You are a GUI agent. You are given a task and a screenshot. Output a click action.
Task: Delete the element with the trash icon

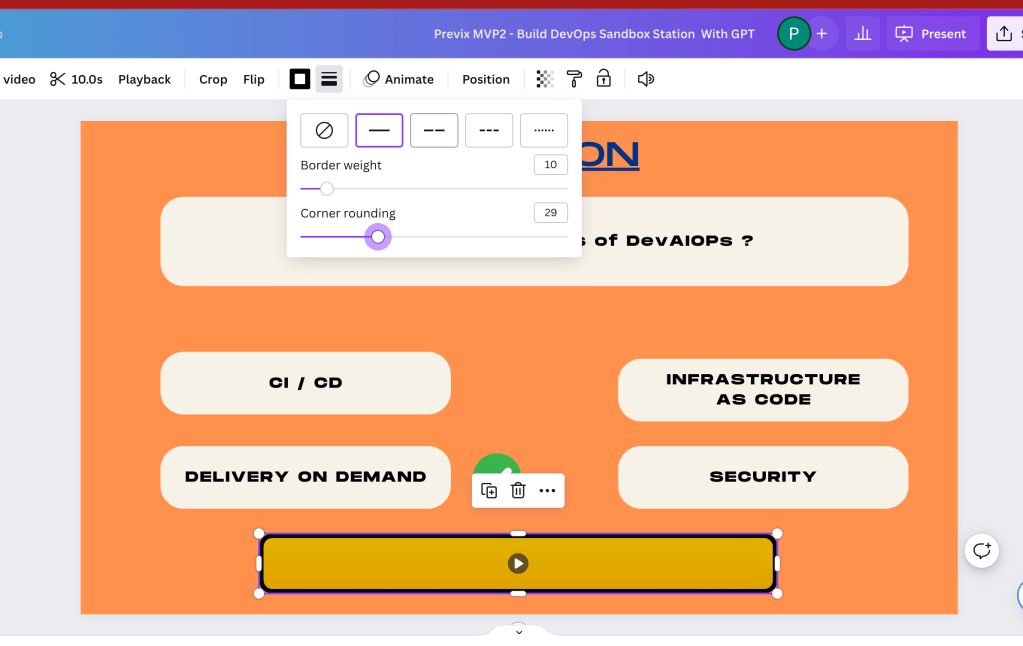tap(518, 490)
